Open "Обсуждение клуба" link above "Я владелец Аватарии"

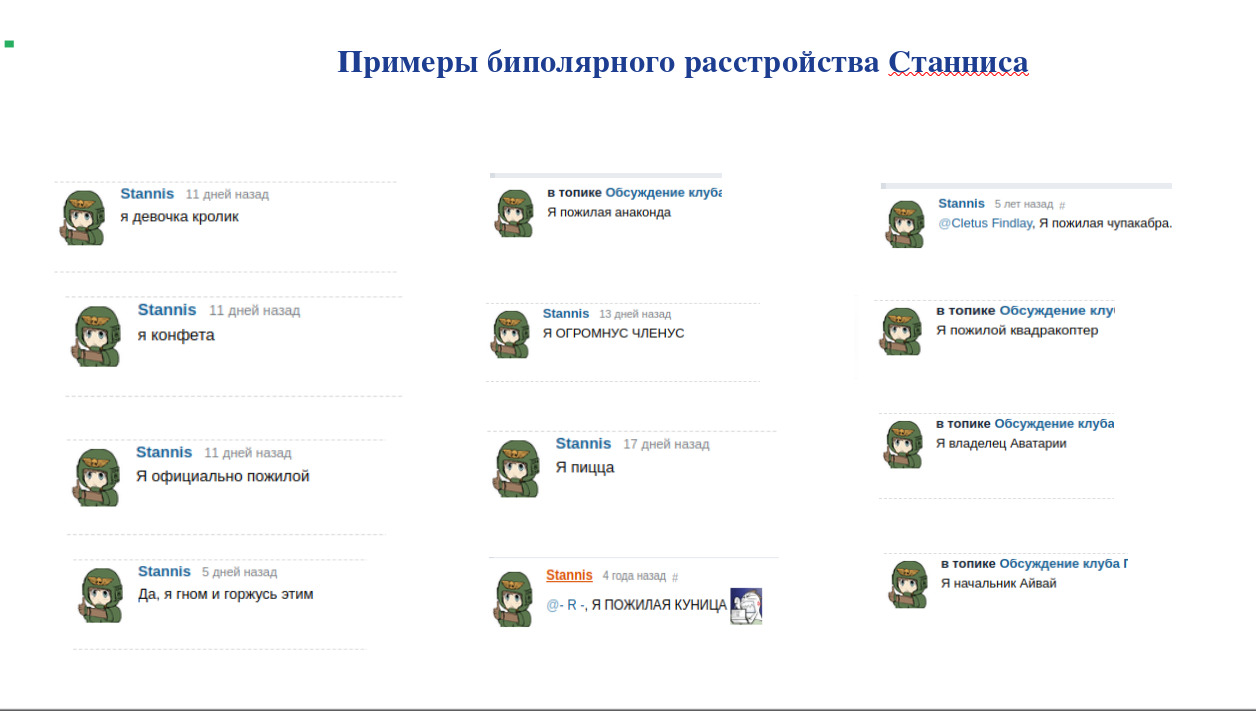pyautogui.click(x=1054, y=424)
